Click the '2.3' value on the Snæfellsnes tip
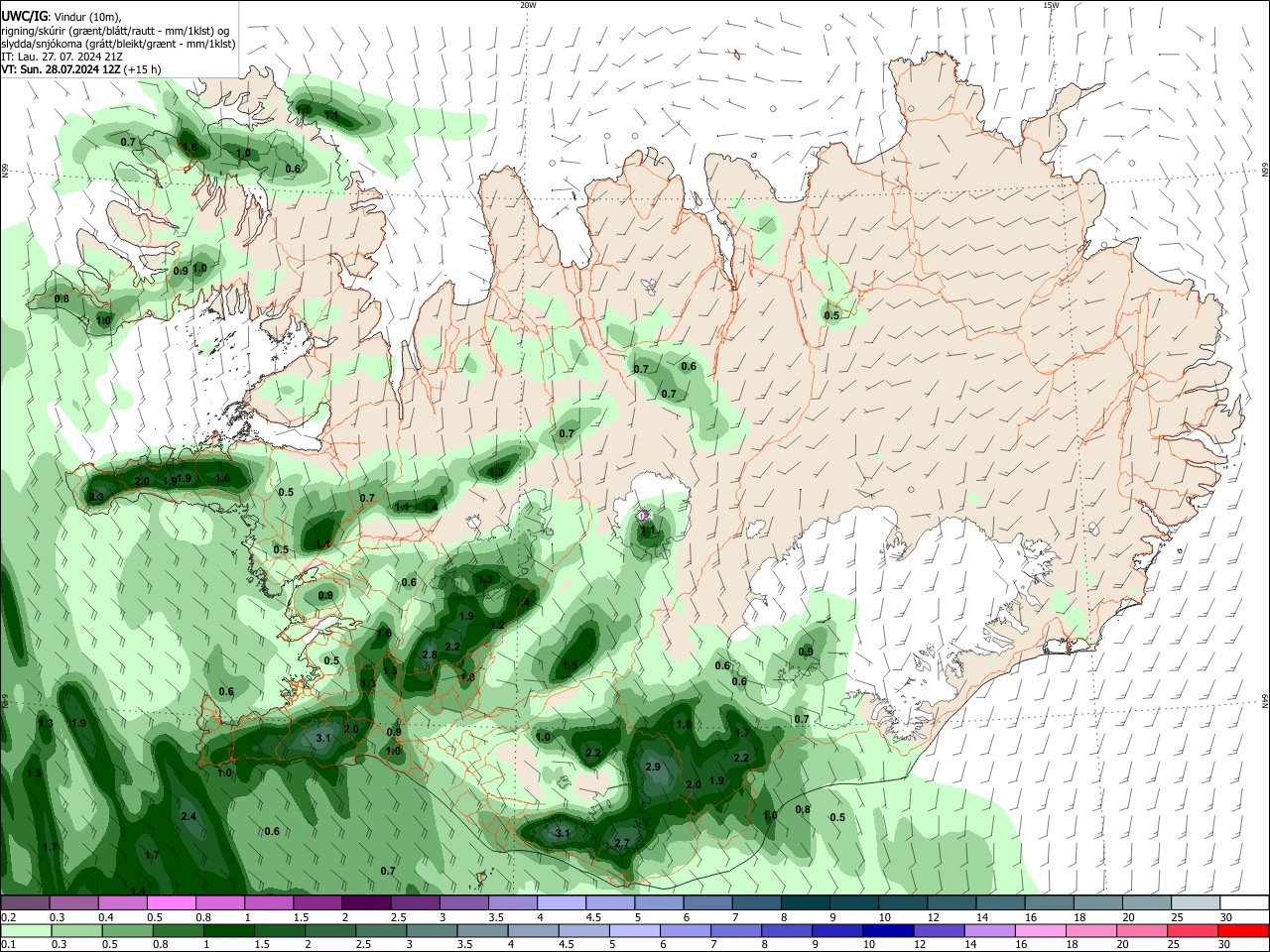Image resolution: width=1270 pixels, height=952 pixels. click(96, 497)
